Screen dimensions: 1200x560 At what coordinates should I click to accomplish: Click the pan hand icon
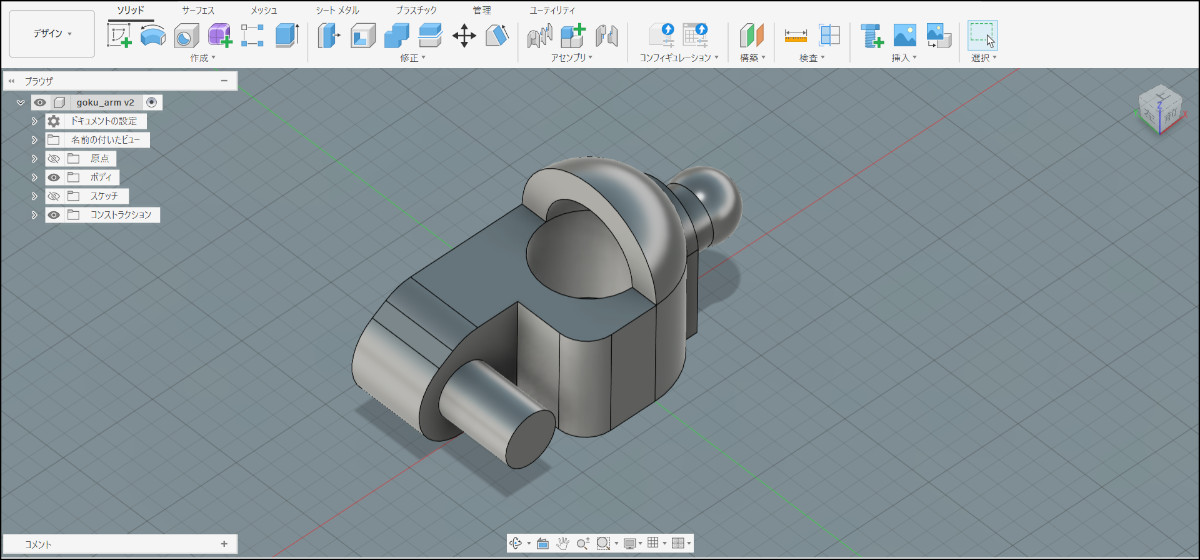click(x=563, y=543)
